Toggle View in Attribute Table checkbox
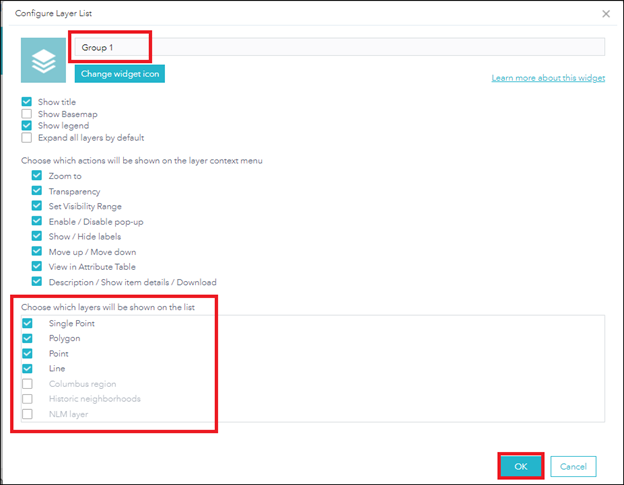Viewport: 624px width, 485px height. [x=37, y=266]
